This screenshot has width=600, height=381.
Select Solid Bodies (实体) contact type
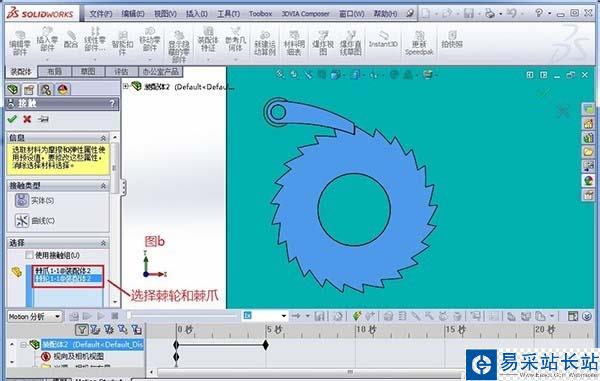point(34,200)
